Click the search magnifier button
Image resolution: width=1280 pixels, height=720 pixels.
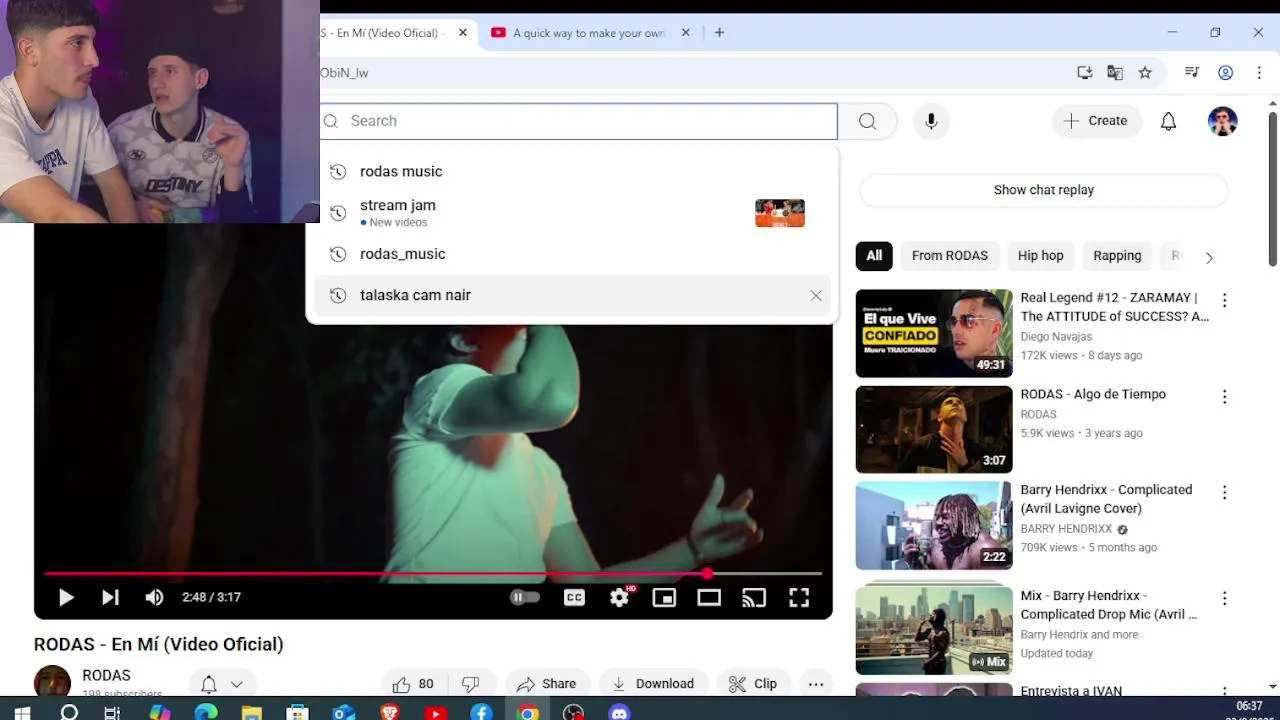867,121
